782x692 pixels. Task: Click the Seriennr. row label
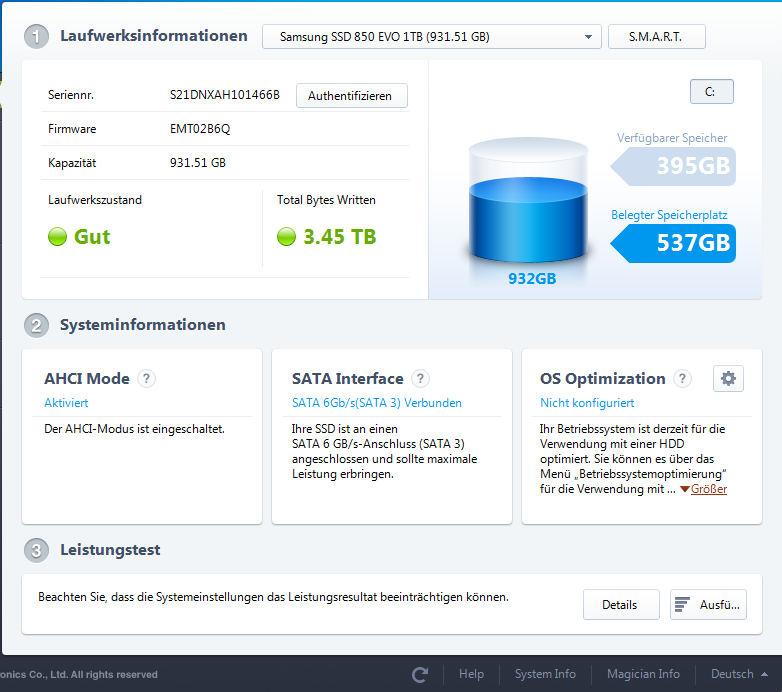pyautogui.click(x=71, y=95)
